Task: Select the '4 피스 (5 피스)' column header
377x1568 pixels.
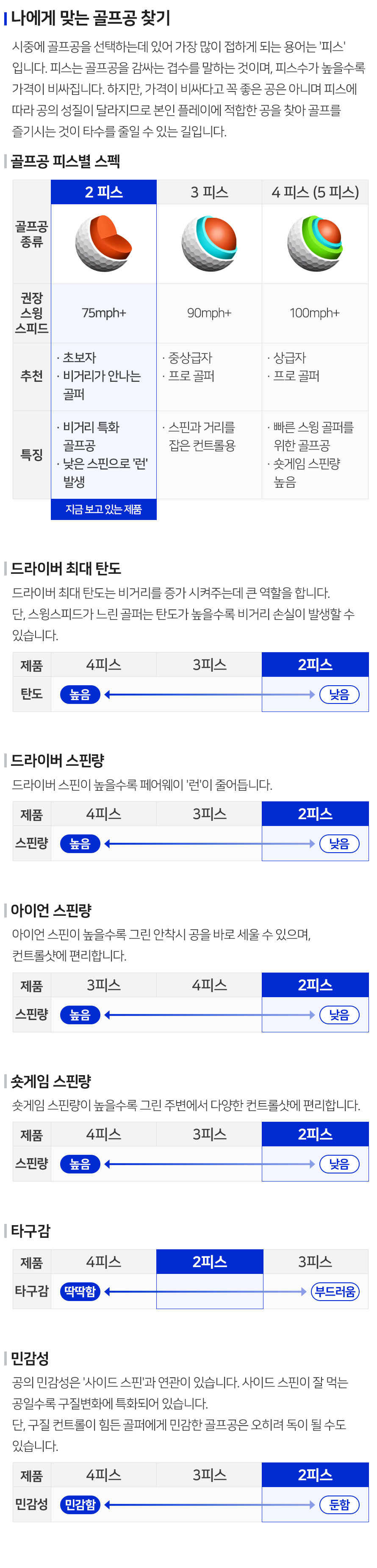Action: pyautogui.click(x=315, y=192)
